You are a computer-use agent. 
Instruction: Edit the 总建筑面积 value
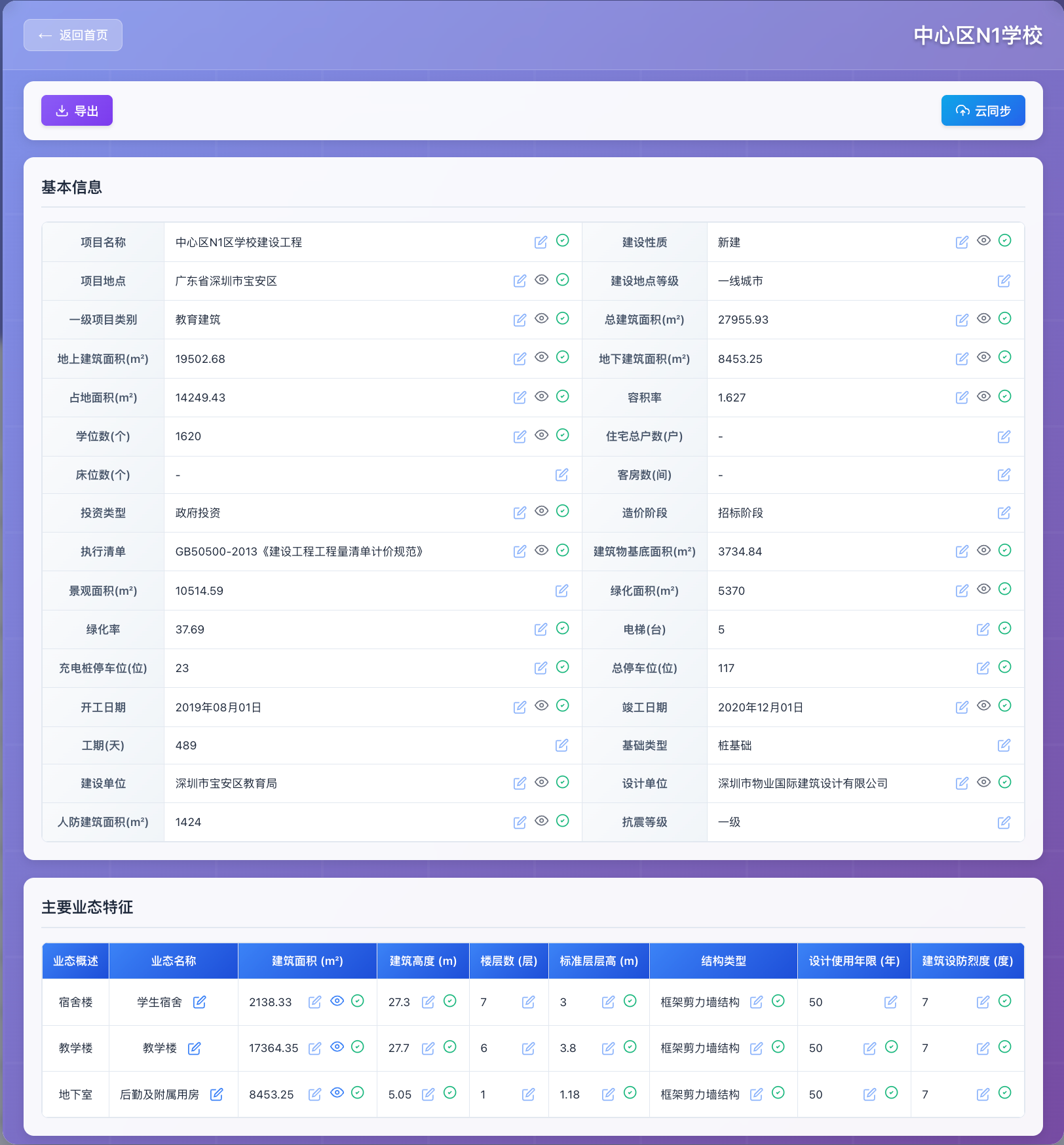pos(962,320)
